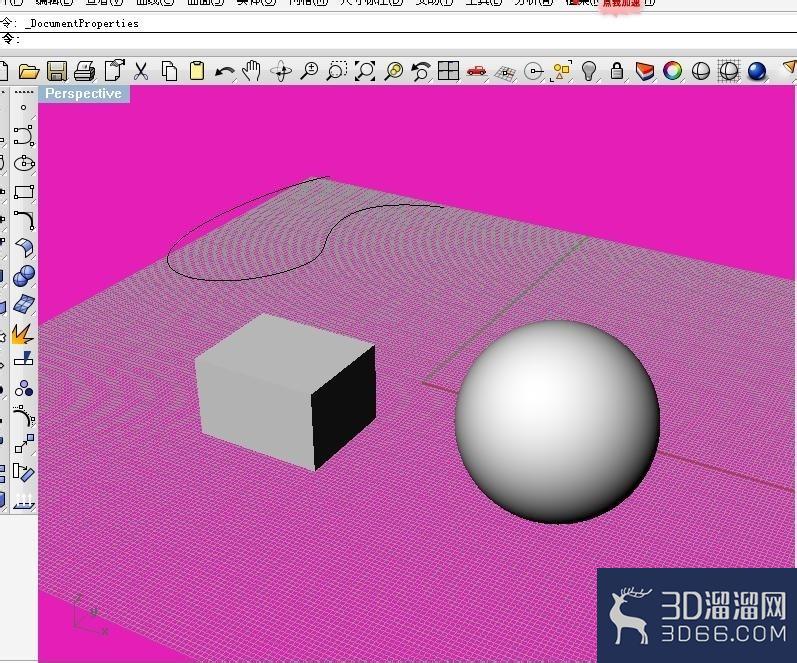This screenshot has width=797, height=663.
Task: Click the padlock lock objects icon
Action: (x=617, y=71)
